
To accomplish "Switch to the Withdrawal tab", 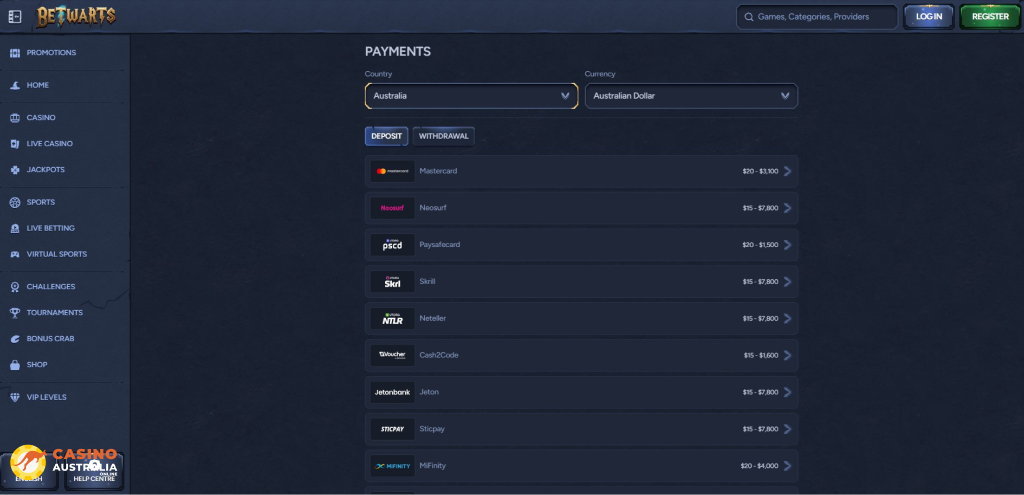I will tap(443, 136).
